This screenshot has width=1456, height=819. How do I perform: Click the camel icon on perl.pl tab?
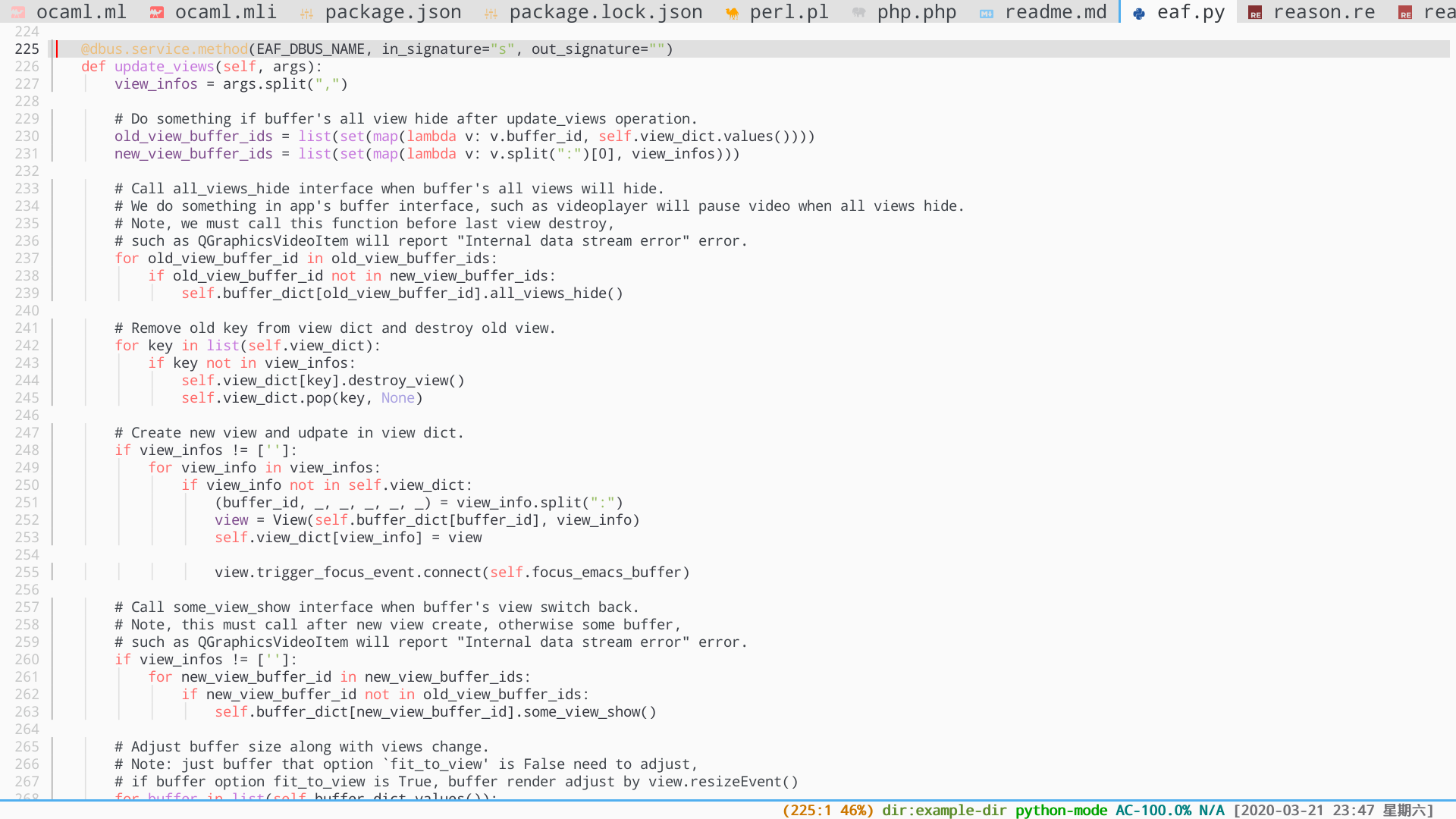click(x=732, y=14)
